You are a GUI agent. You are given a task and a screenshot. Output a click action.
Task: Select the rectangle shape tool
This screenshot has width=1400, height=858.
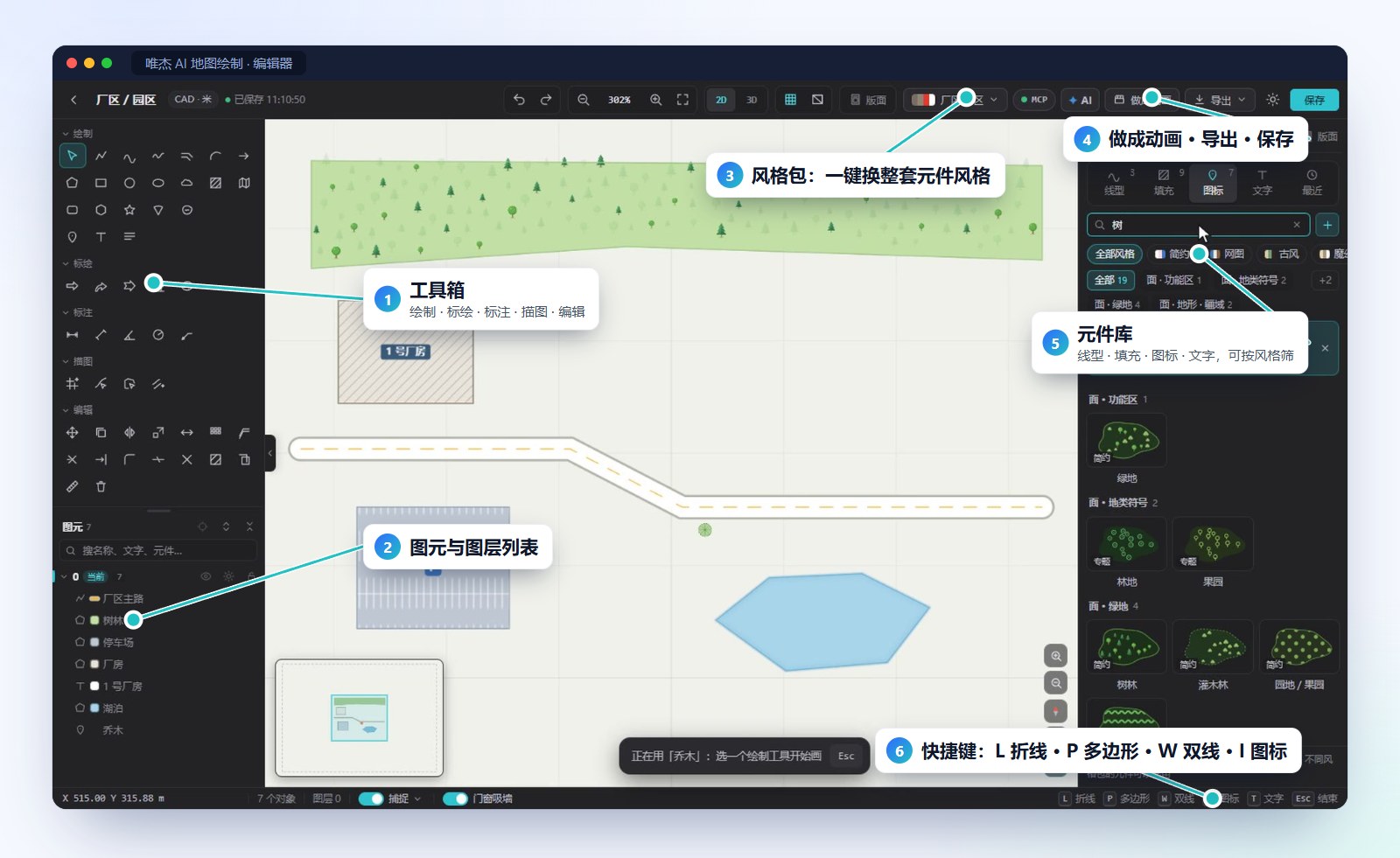101,183
